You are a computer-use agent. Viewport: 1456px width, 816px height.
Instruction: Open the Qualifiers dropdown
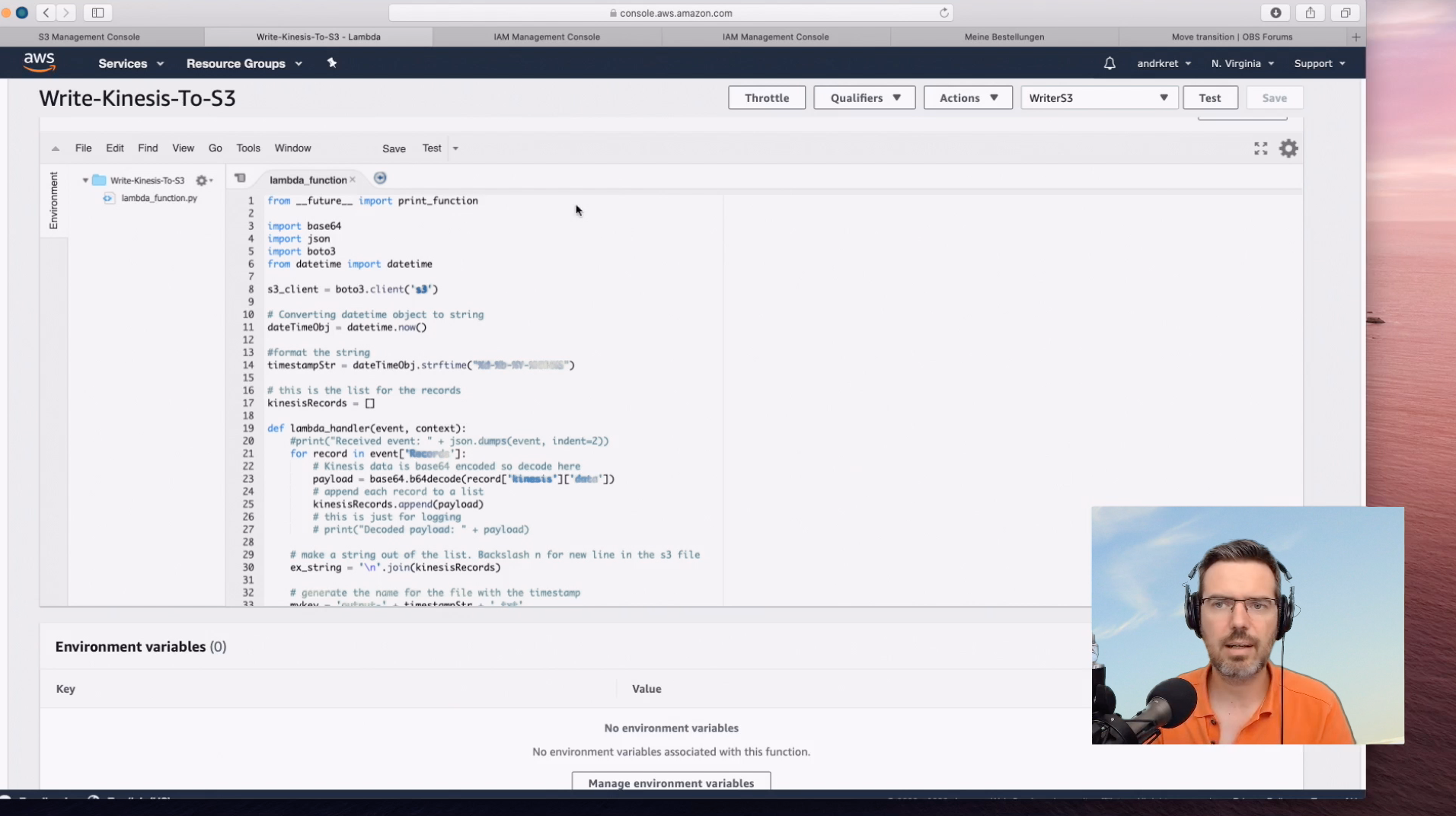pos(864,97)
